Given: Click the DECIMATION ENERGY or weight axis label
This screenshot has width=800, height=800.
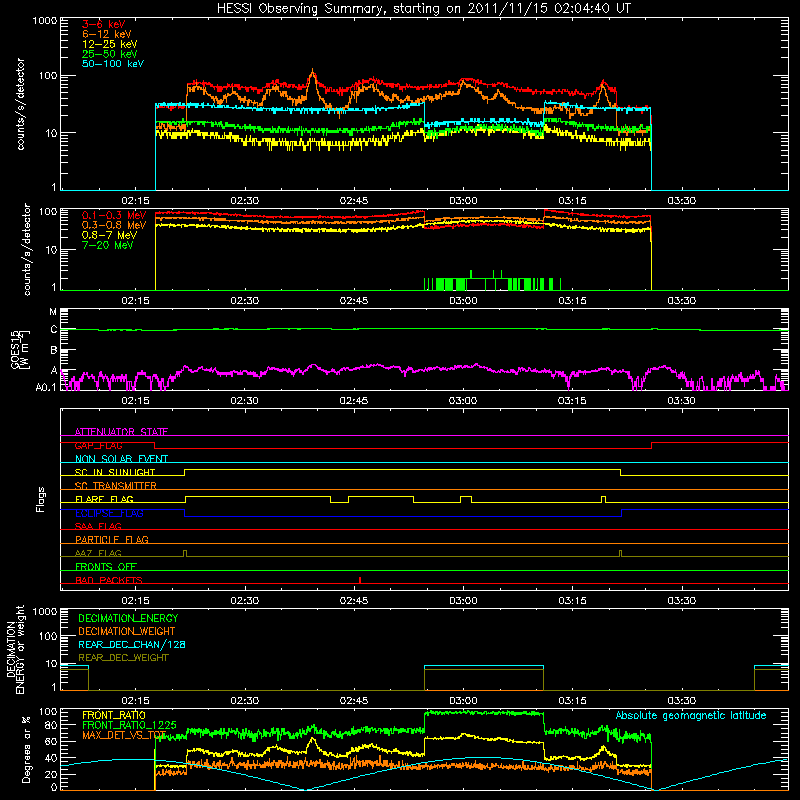Looking at the screenshot, I should click(15, 650).
